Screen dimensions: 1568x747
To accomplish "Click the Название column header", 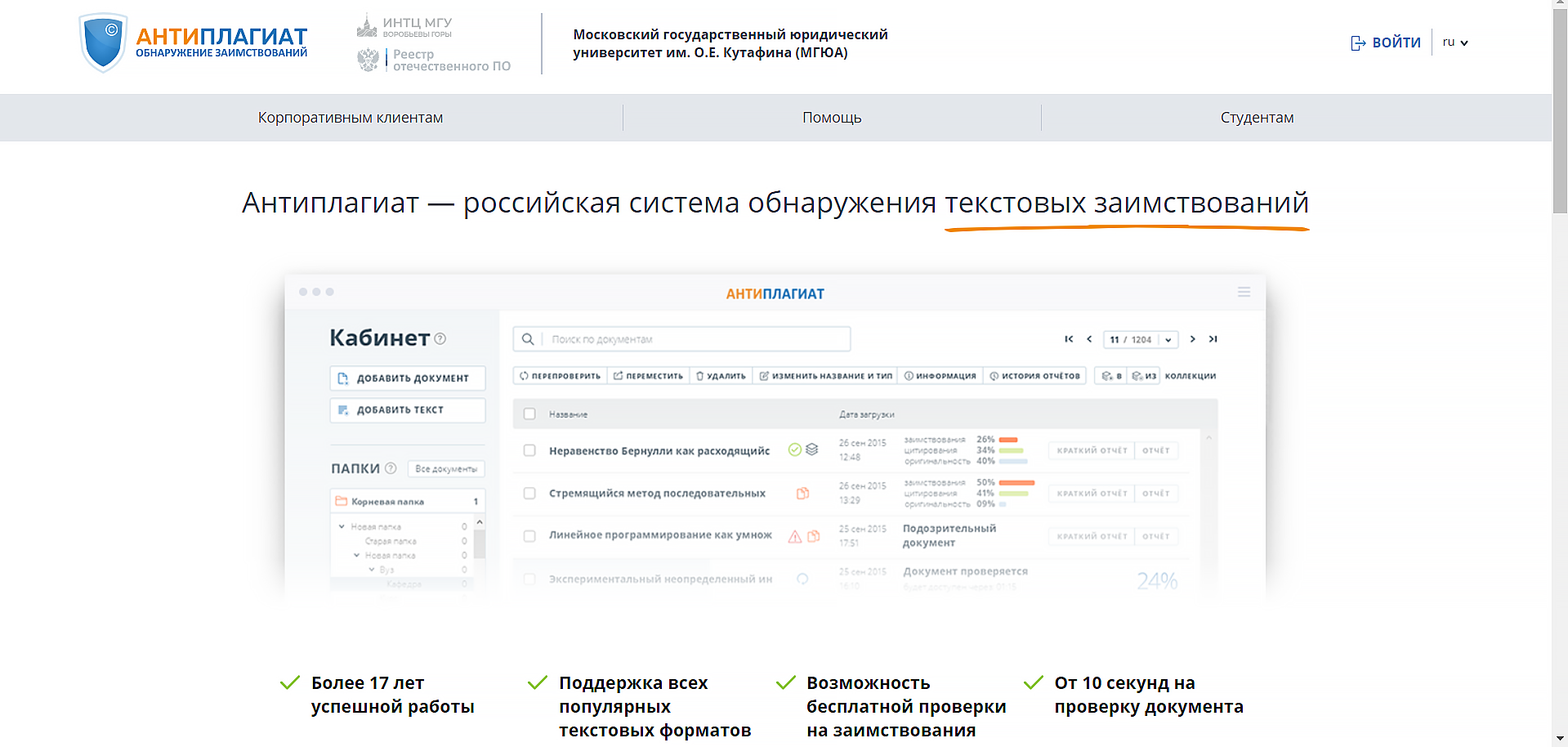I will [568, 414].
